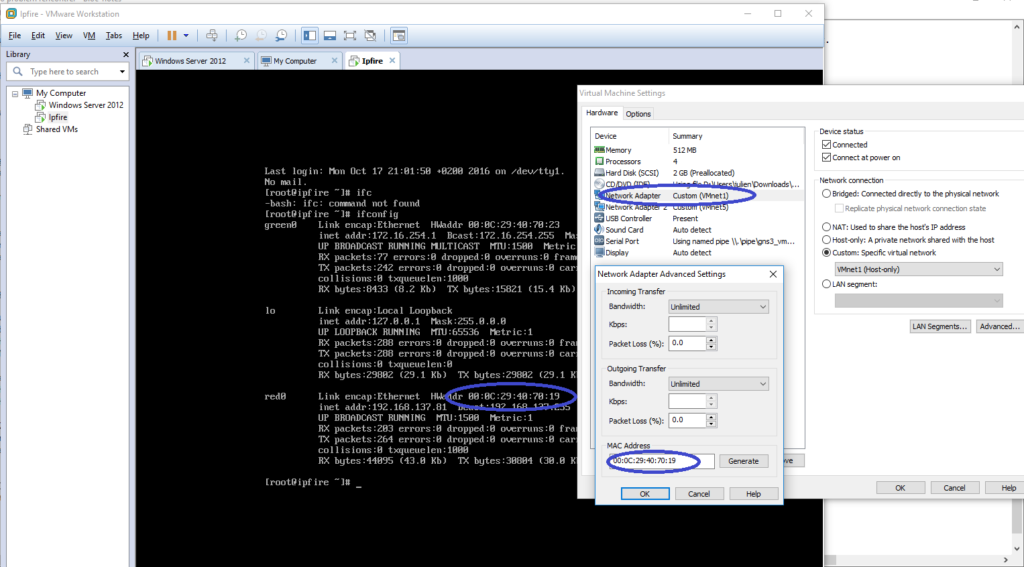Switch to the Options tab in VM Settings
Viewport: 1024px width, 567px height.
pos(638,114)
